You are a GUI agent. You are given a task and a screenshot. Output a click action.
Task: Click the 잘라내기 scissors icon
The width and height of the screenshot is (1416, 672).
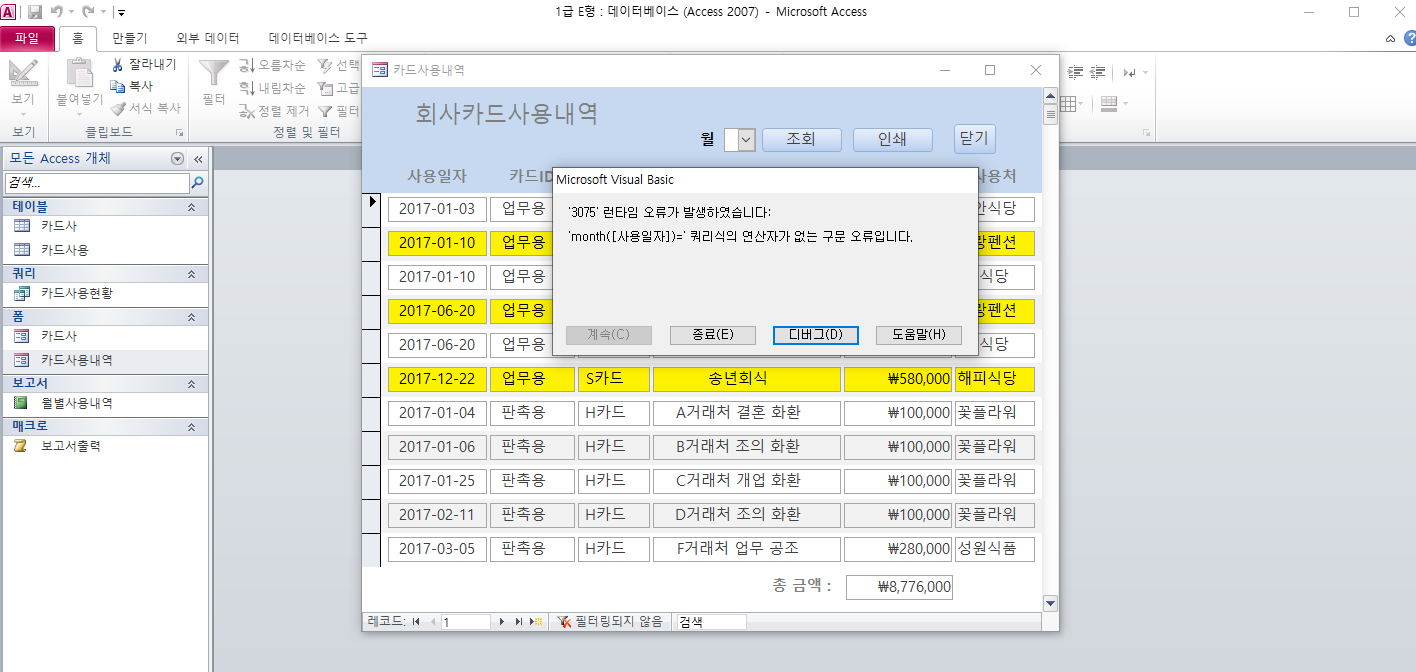[x=118, y=65]
